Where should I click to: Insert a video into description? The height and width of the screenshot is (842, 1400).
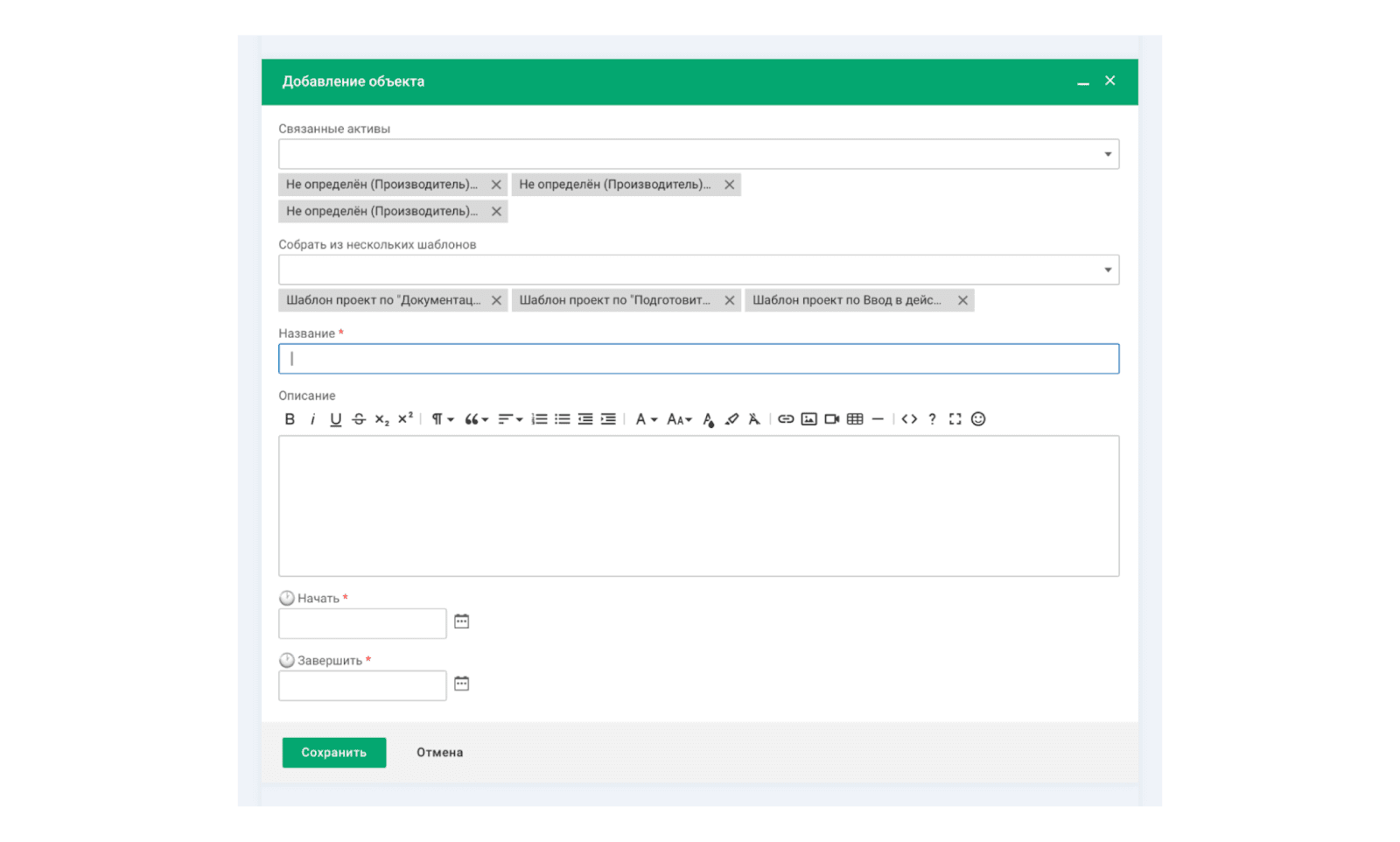(832, 419)
